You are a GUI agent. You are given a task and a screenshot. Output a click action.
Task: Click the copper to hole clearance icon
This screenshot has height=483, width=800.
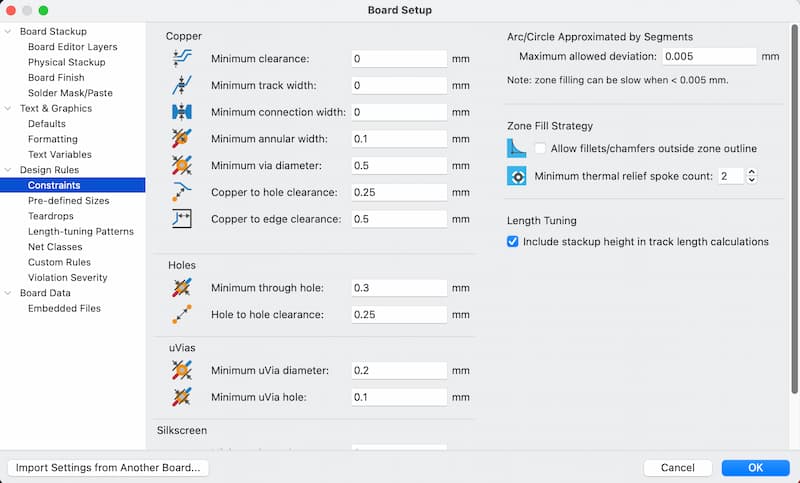click(182, 191)
